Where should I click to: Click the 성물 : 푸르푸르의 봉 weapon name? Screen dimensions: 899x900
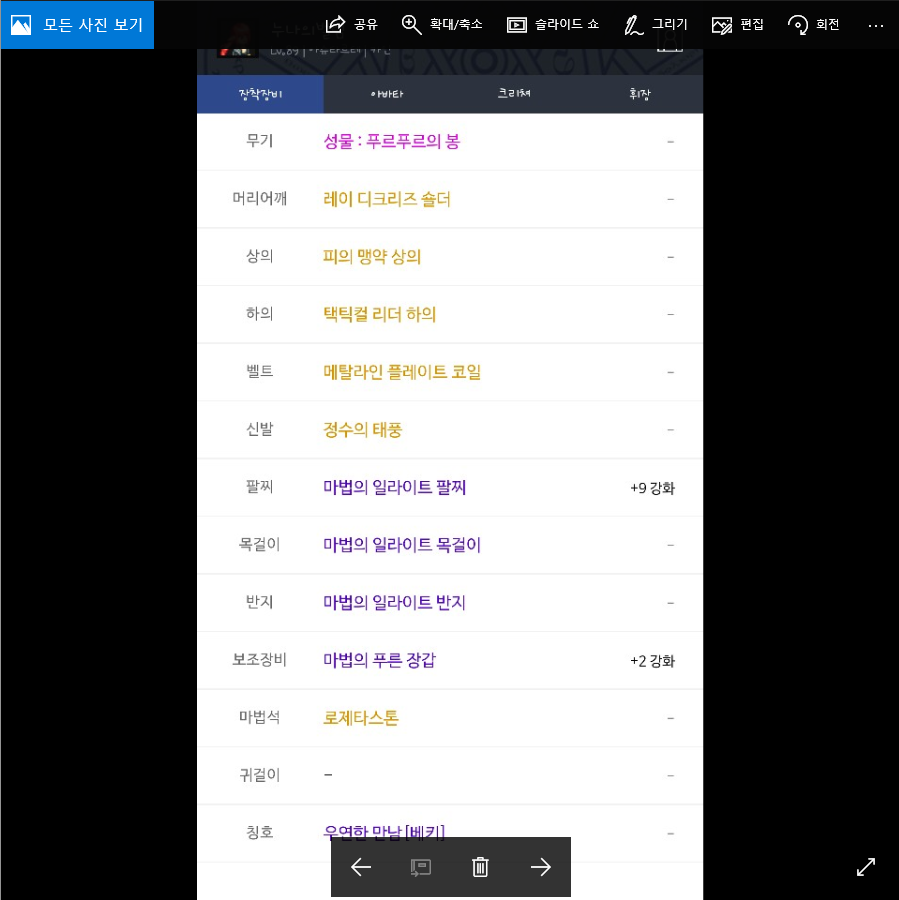(x=392, y=142)
